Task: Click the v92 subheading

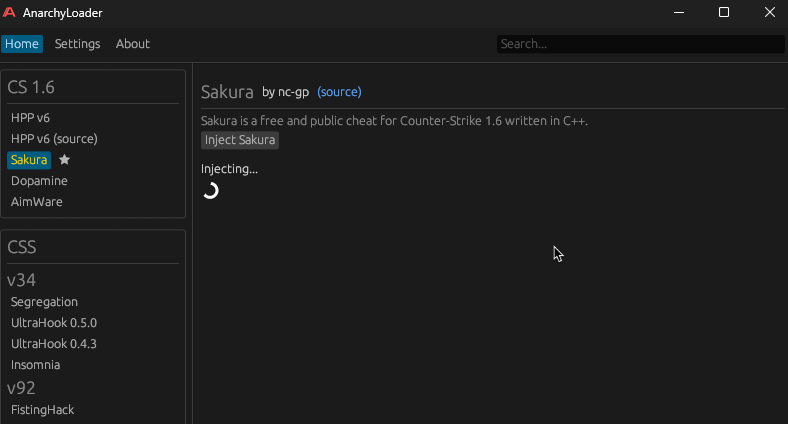Action: point(21,388)
